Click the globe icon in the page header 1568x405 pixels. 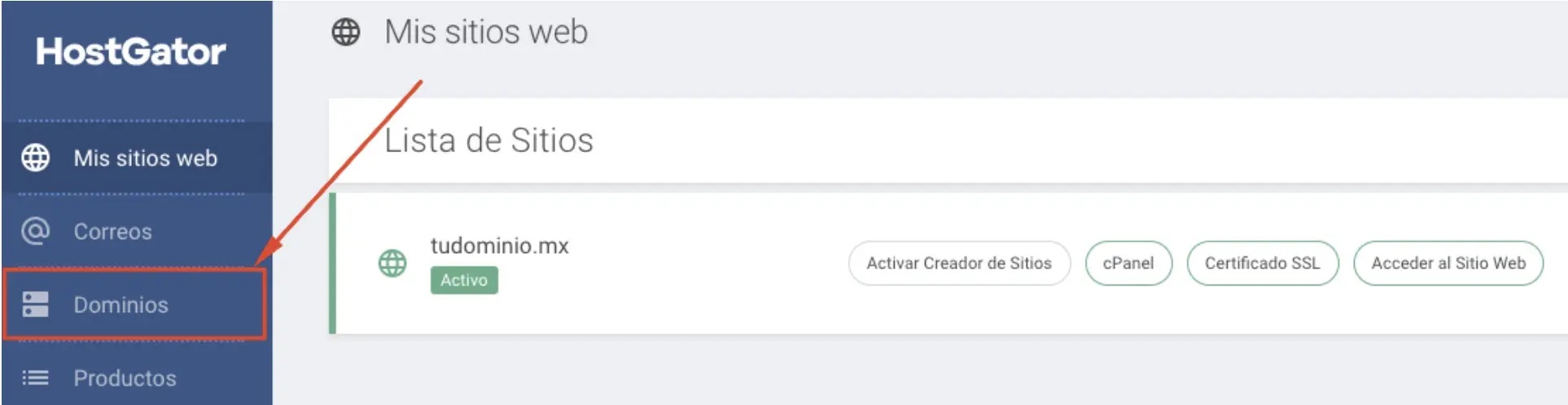345,33
